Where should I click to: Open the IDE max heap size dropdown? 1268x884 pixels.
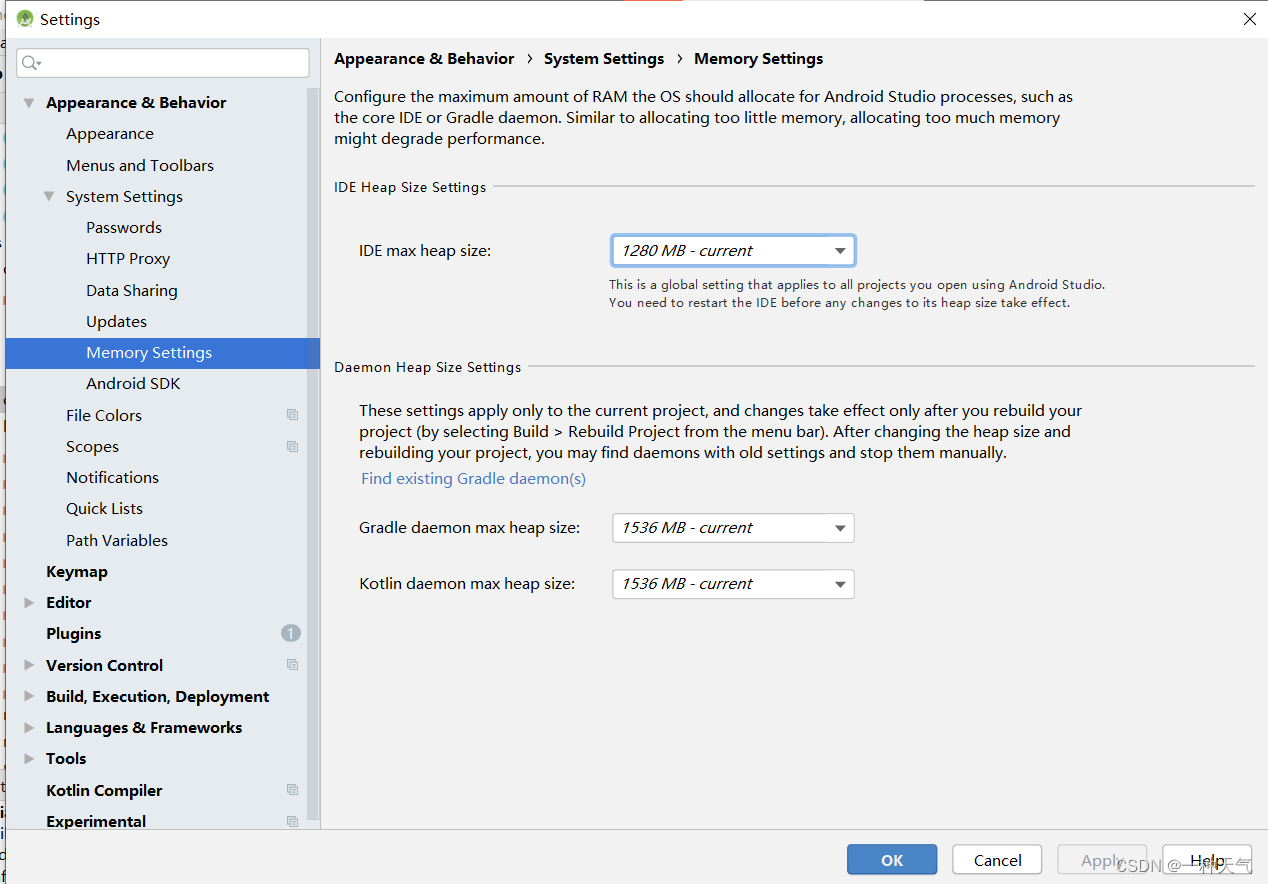tap(733, 250)
